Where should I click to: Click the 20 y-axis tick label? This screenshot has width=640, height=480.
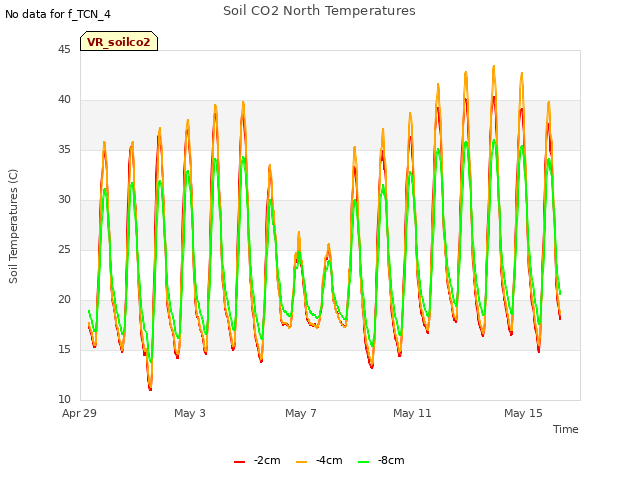(64, 300)
